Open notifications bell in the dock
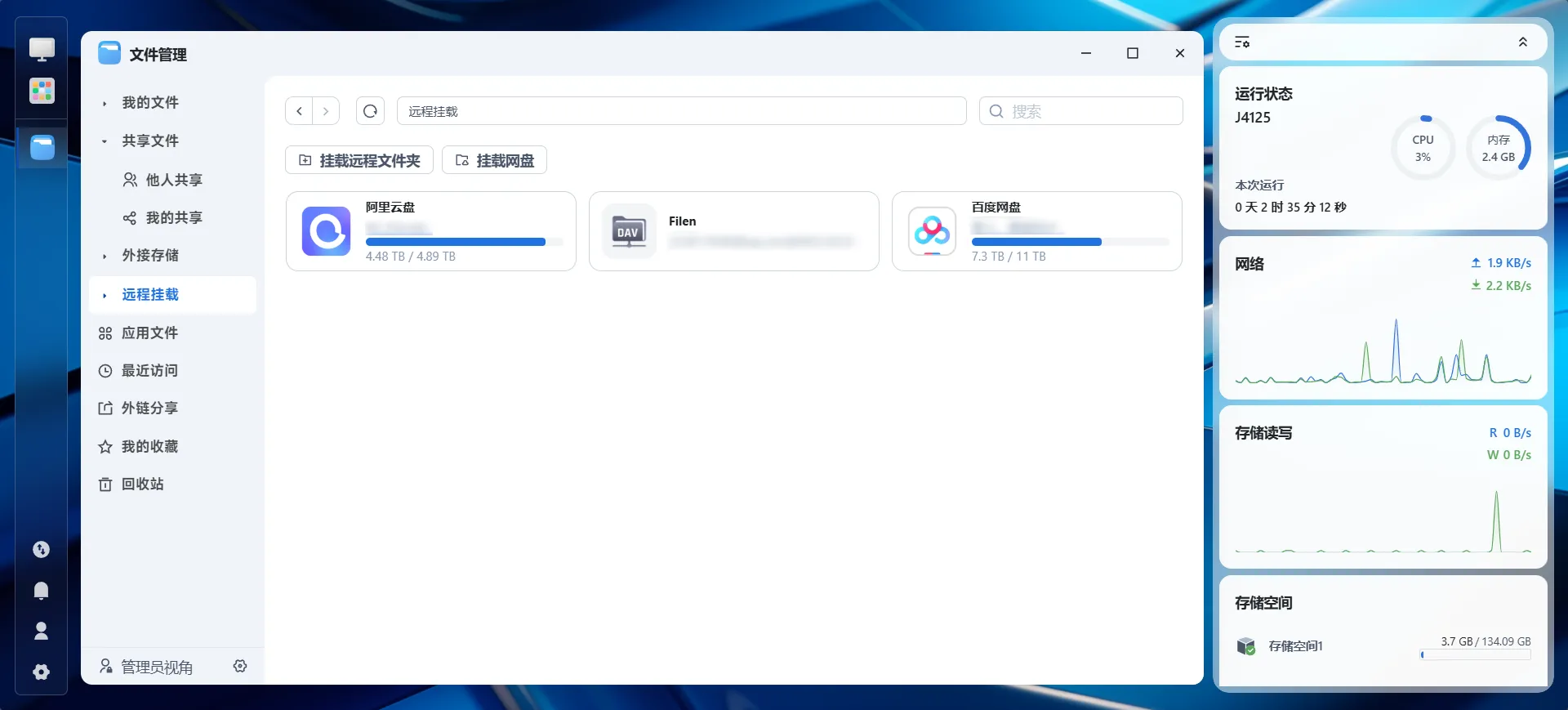 pyautogui.click(x=42, y=590)
